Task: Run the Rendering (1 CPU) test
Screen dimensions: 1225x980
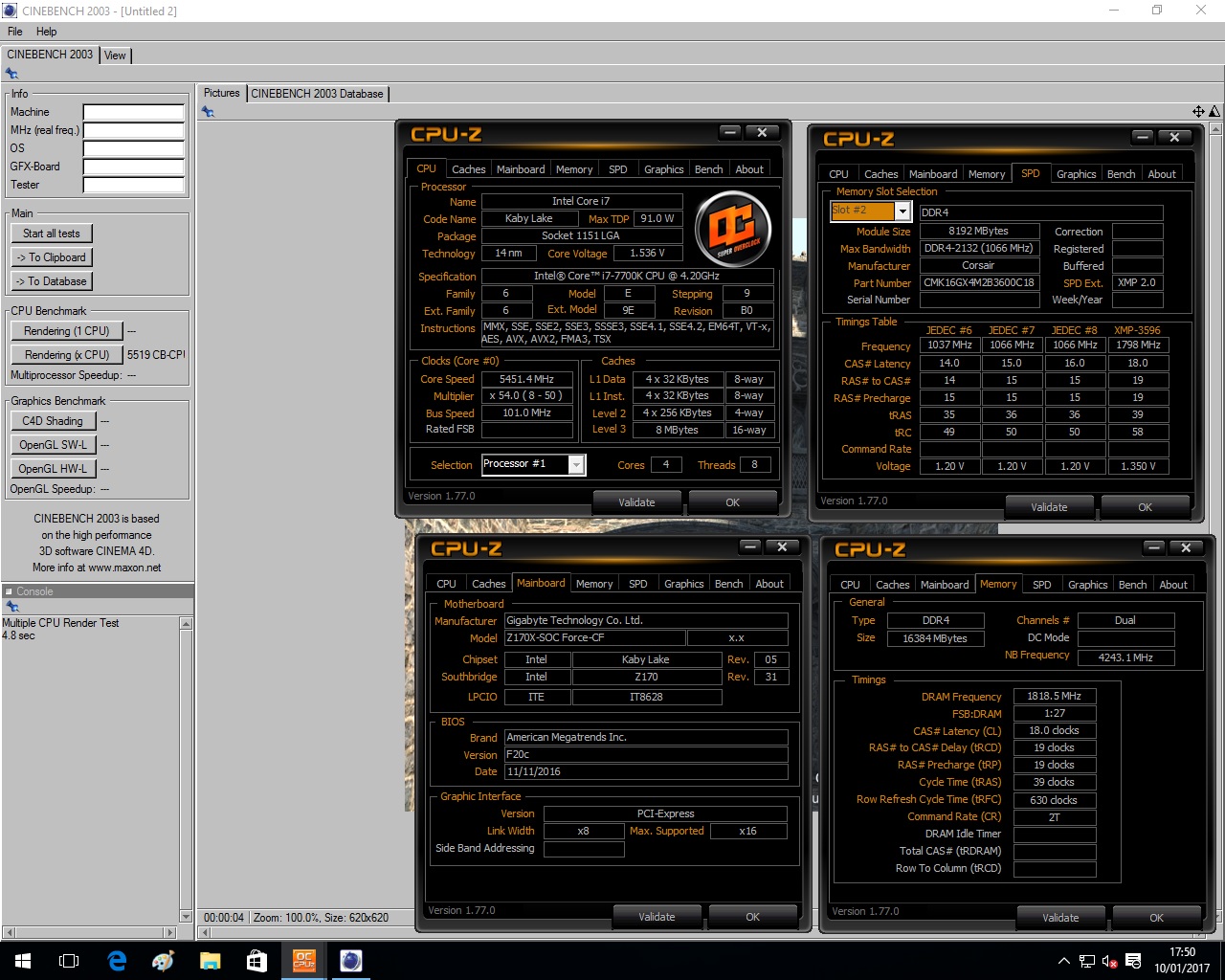Action: point(67,331)
